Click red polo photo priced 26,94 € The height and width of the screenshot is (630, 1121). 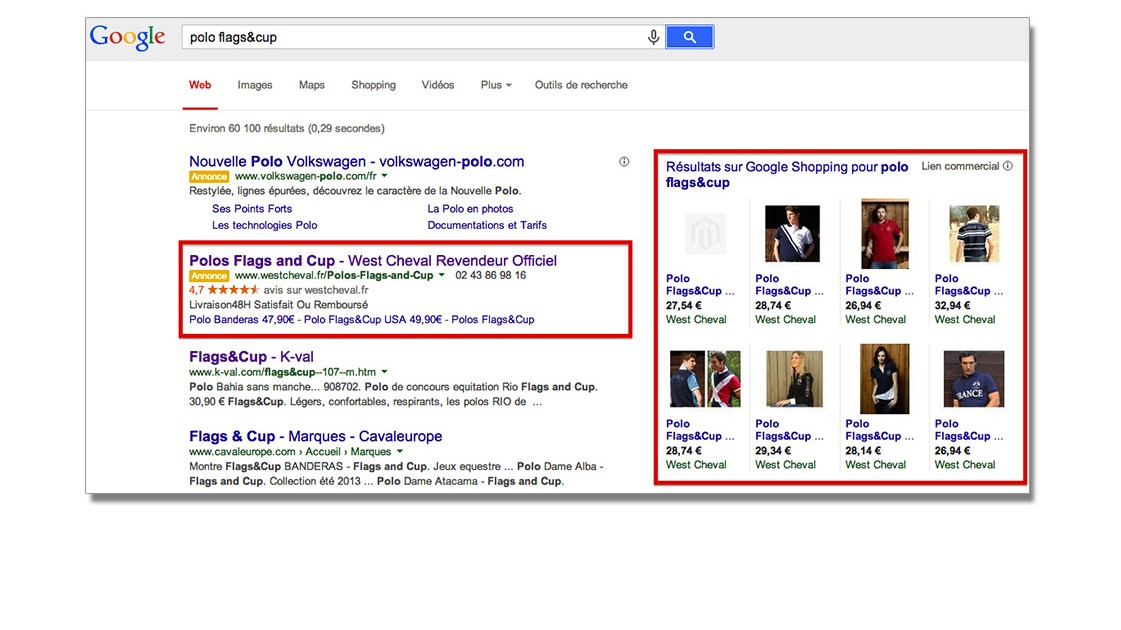885,234
